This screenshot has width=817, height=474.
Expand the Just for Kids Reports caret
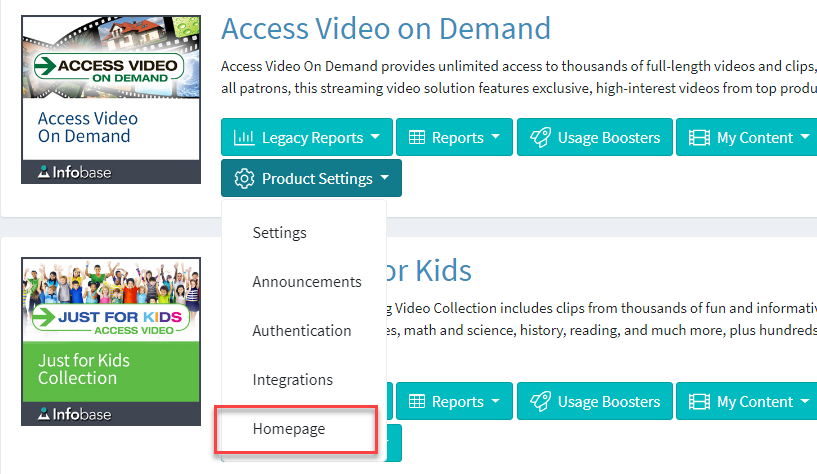pos(496,401)
